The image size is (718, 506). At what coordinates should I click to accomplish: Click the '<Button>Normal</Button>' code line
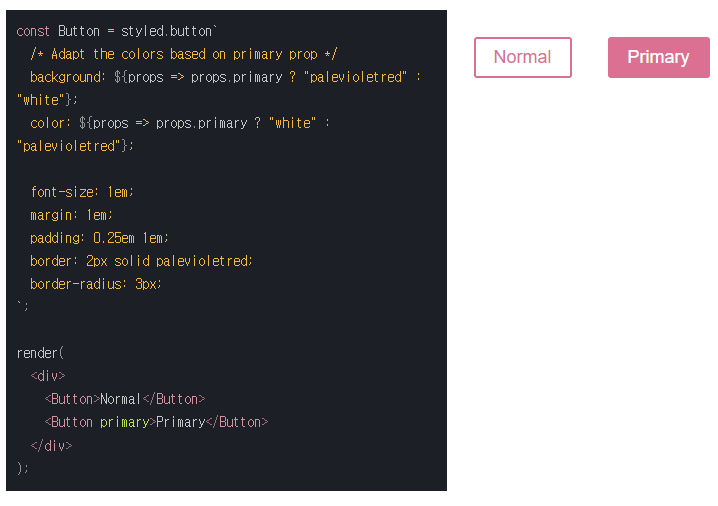(125, 399)
